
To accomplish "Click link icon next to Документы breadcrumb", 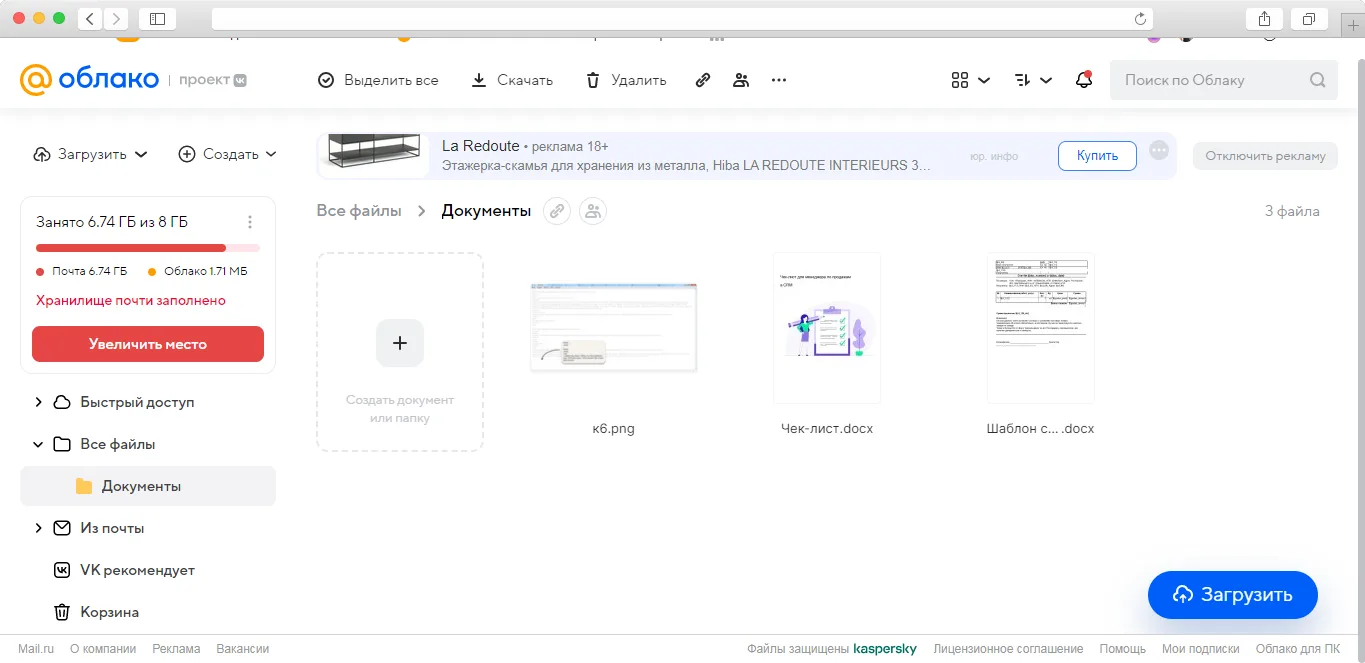I will (x=557, y=211).
